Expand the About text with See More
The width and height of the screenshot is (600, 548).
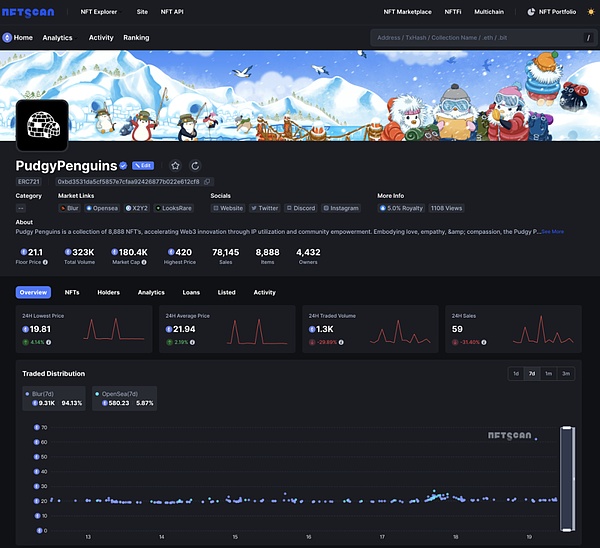click(552, 231)
